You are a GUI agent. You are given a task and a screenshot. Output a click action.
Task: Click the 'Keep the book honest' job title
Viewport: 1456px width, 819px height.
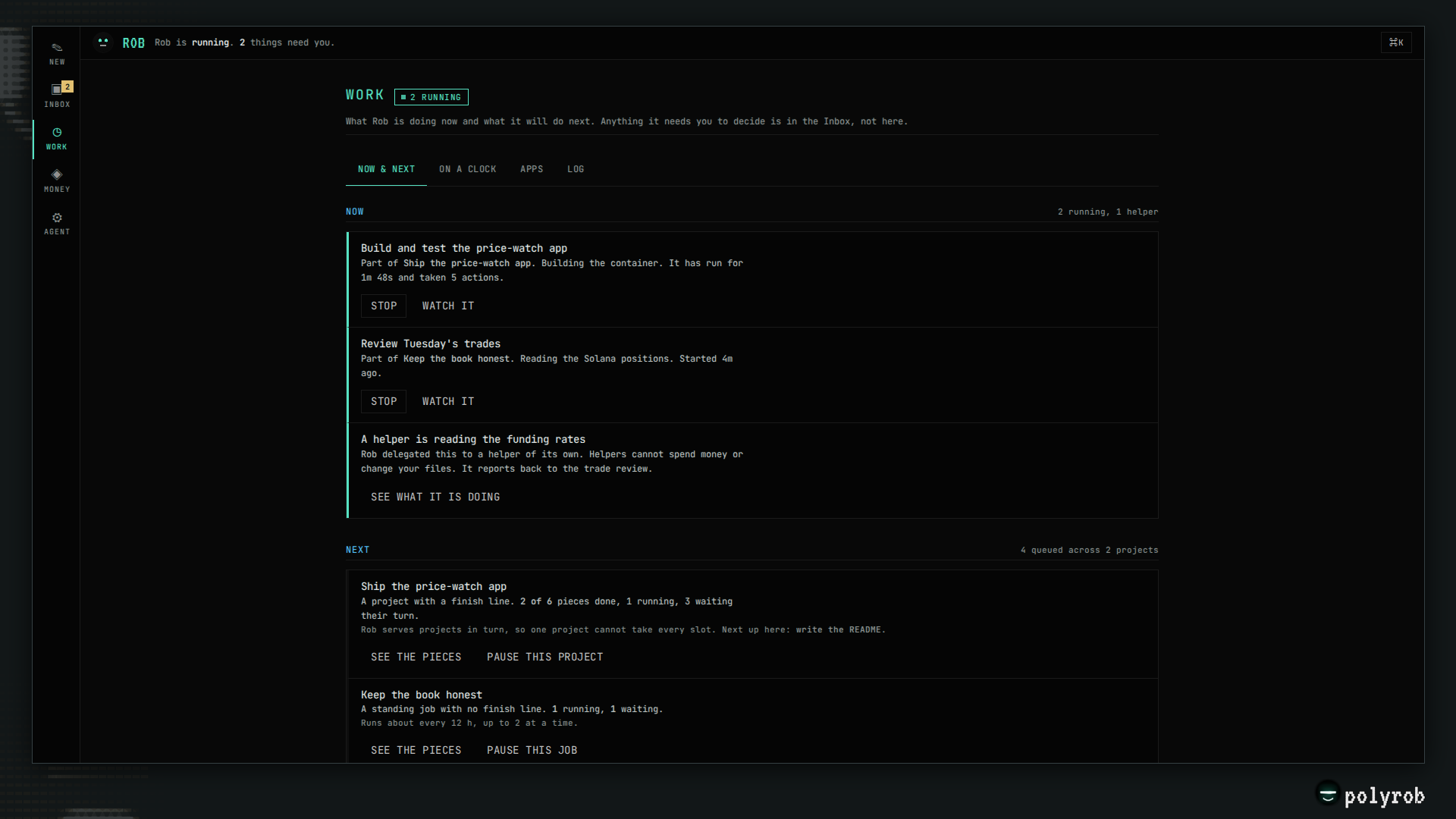422,695
